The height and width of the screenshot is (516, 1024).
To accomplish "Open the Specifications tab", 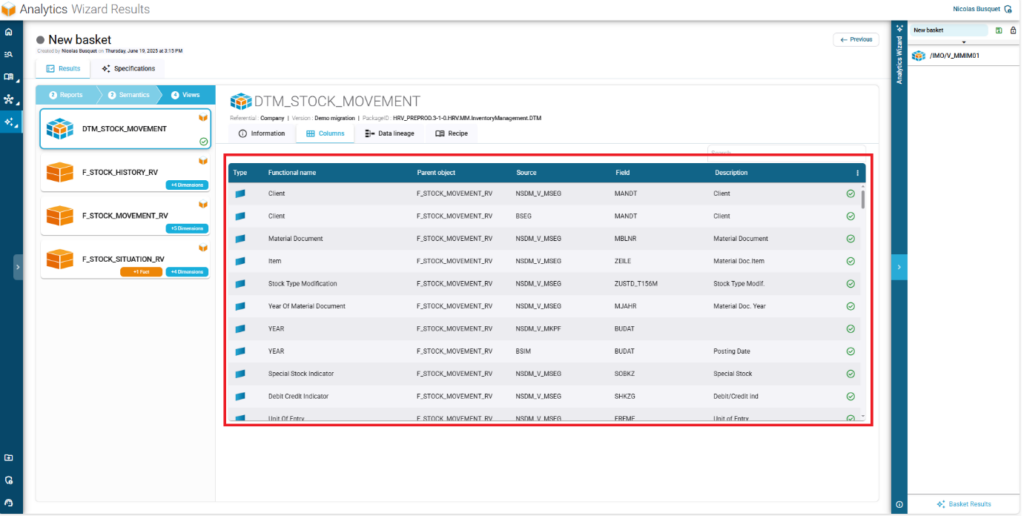I will click(128, 68).
